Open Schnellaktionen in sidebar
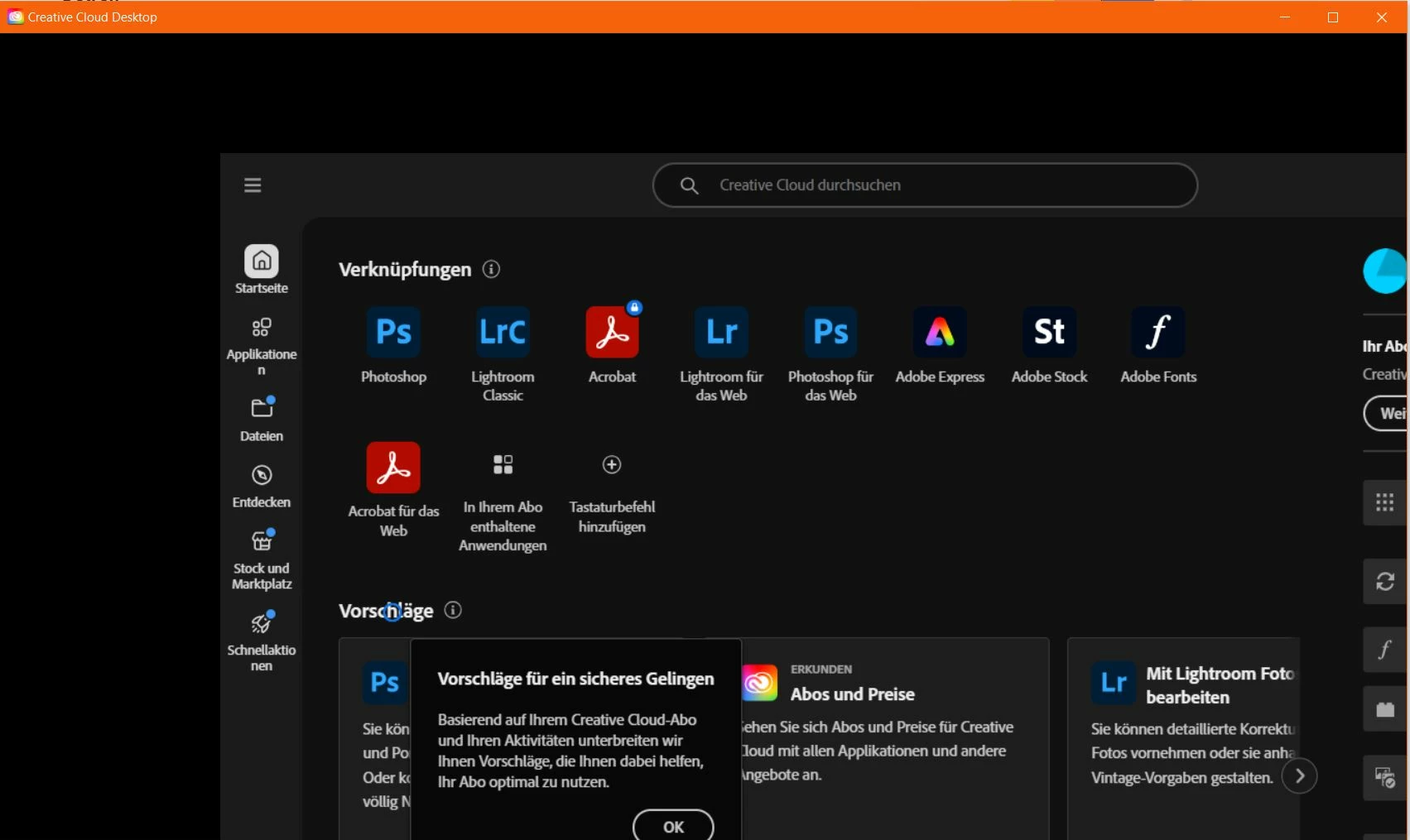Viewport: 1410px width, 840px height. pos(262,641)
